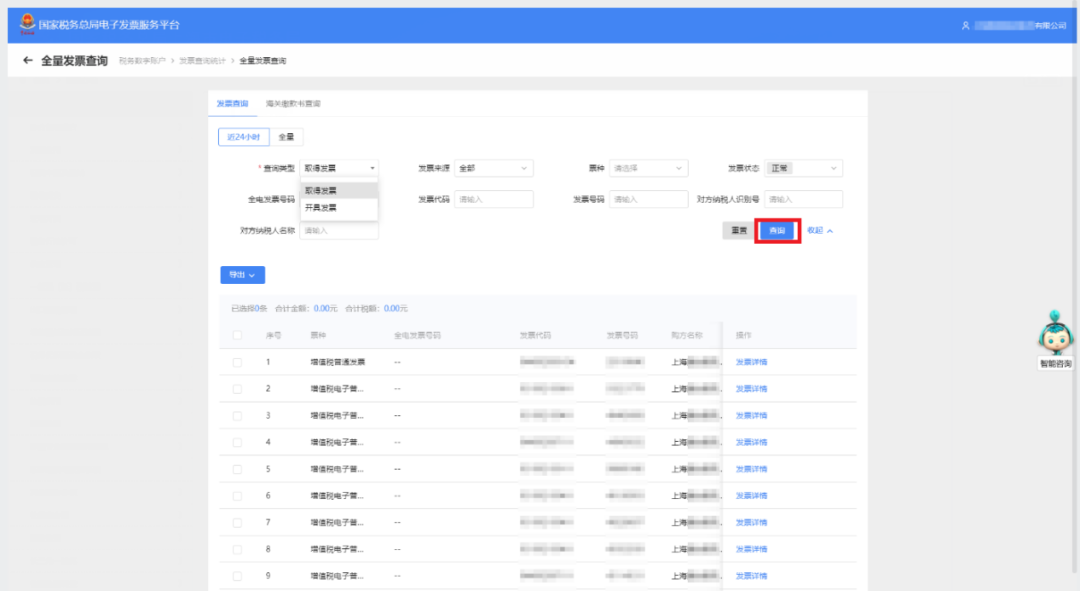Open the 发票状态 dropdown
This screenshot has height=591, width=1080.
804,168
